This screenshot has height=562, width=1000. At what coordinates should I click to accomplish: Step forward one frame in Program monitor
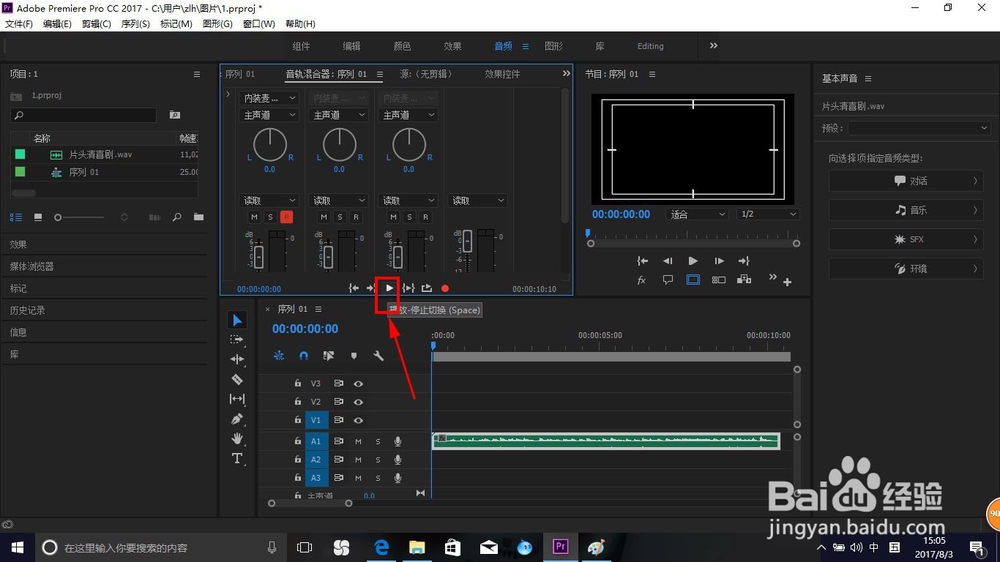(719, 260)
